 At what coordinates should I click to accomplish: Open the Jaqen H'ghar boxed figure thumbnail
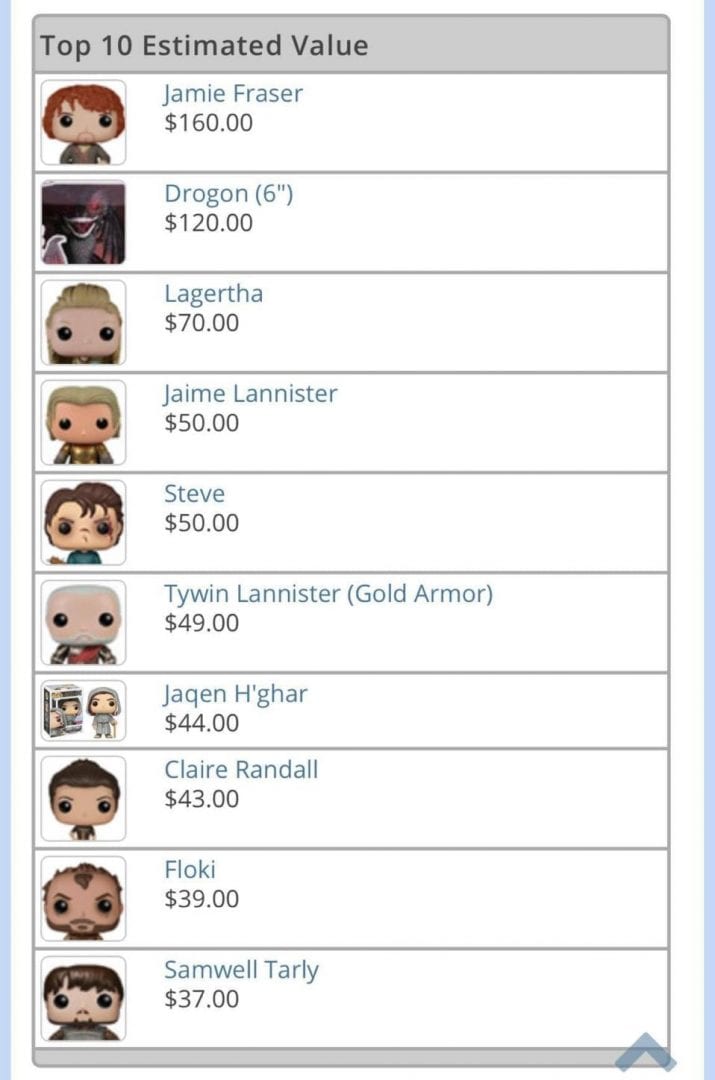[x=83, y=710]
